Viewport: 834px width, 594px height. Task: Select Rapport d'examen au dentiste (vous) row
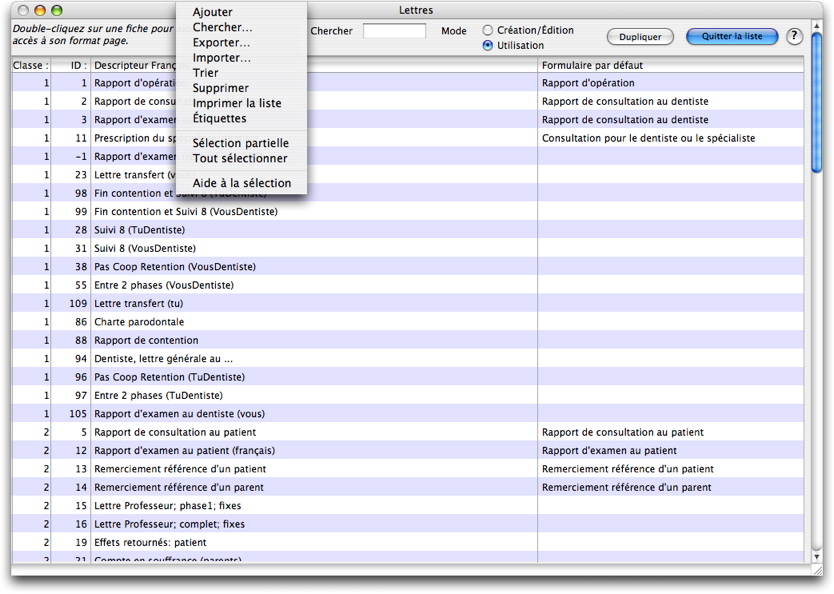tap(407, 414)
